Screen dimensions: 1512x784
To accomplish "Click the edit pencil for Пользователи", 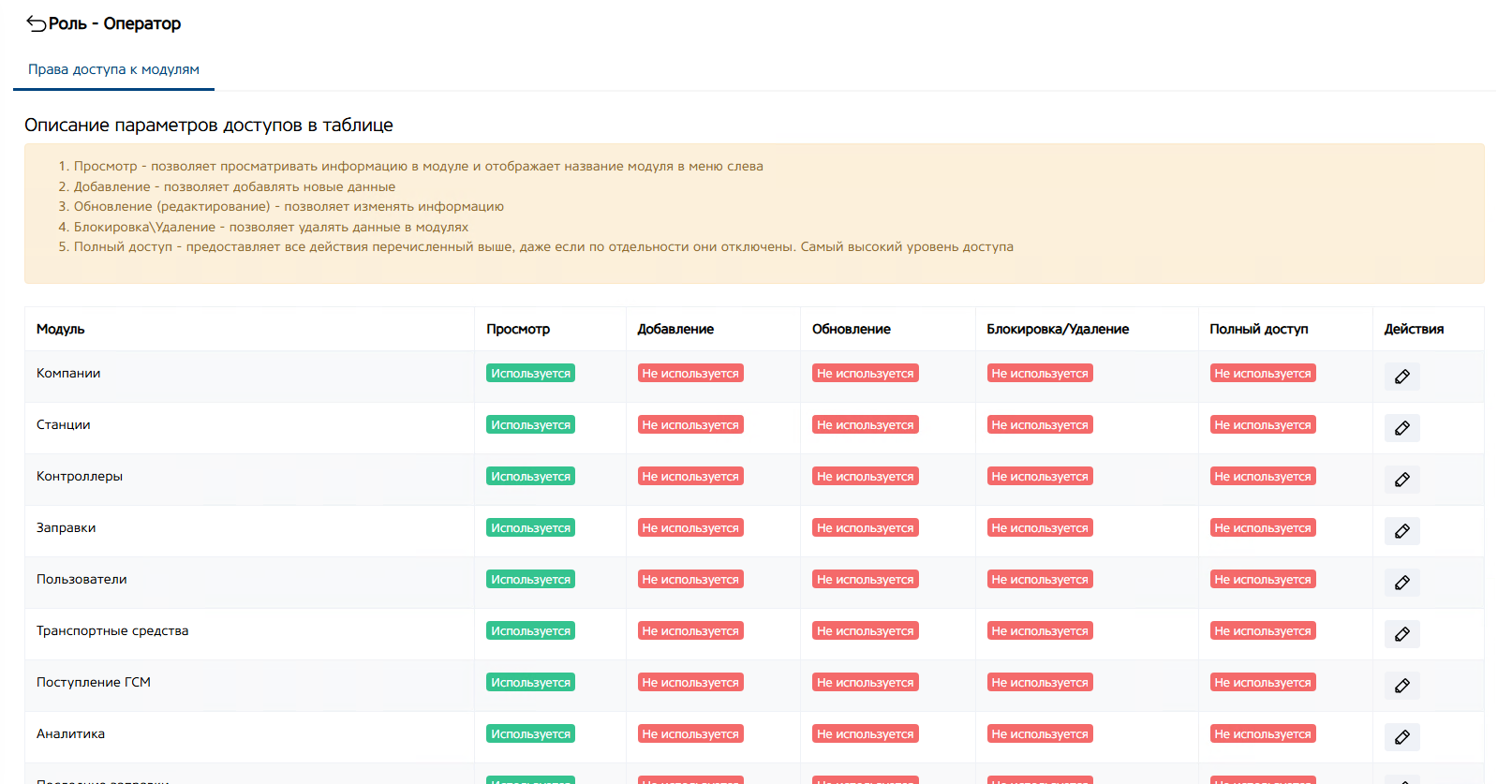I will (1401, 583).
